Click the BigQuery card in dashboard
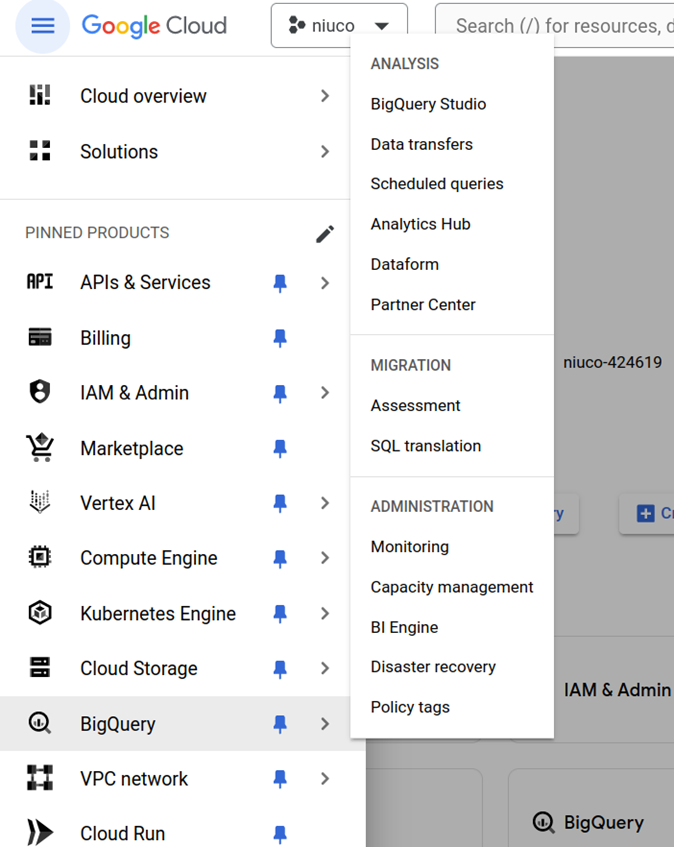The height and width of the screenshot is (847, 674). (591, 808)
